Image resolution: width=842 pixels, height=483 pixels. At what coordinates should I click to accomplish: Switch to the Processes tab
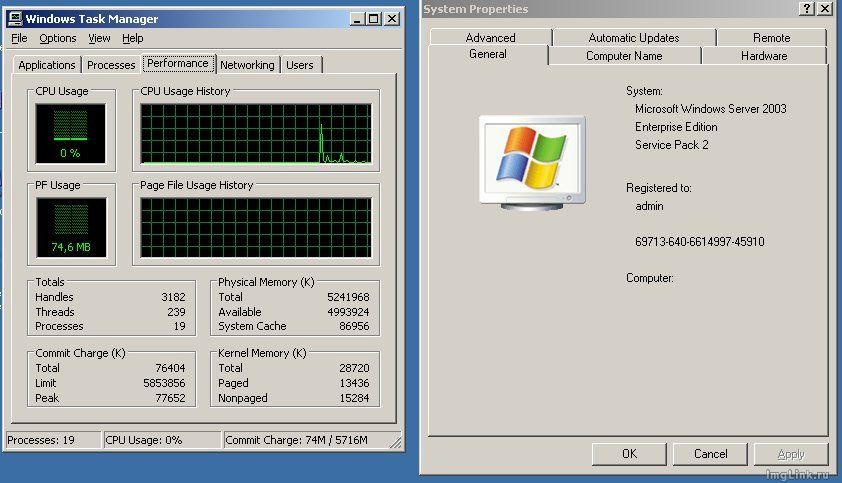pos(111,65)
